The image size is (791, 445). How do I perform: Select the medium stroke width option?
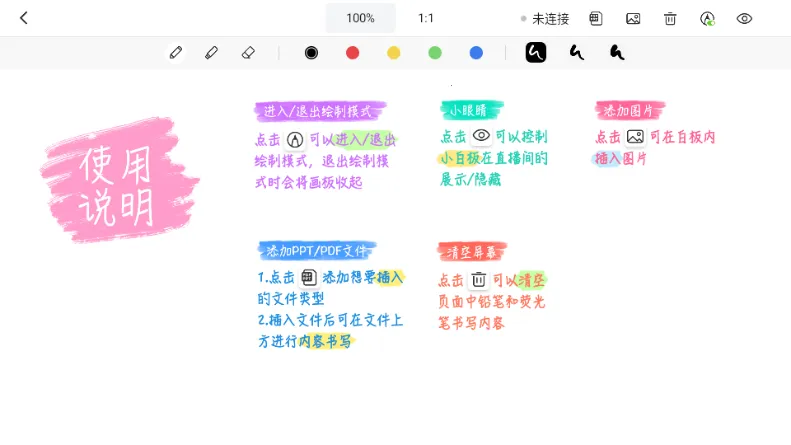577,52
